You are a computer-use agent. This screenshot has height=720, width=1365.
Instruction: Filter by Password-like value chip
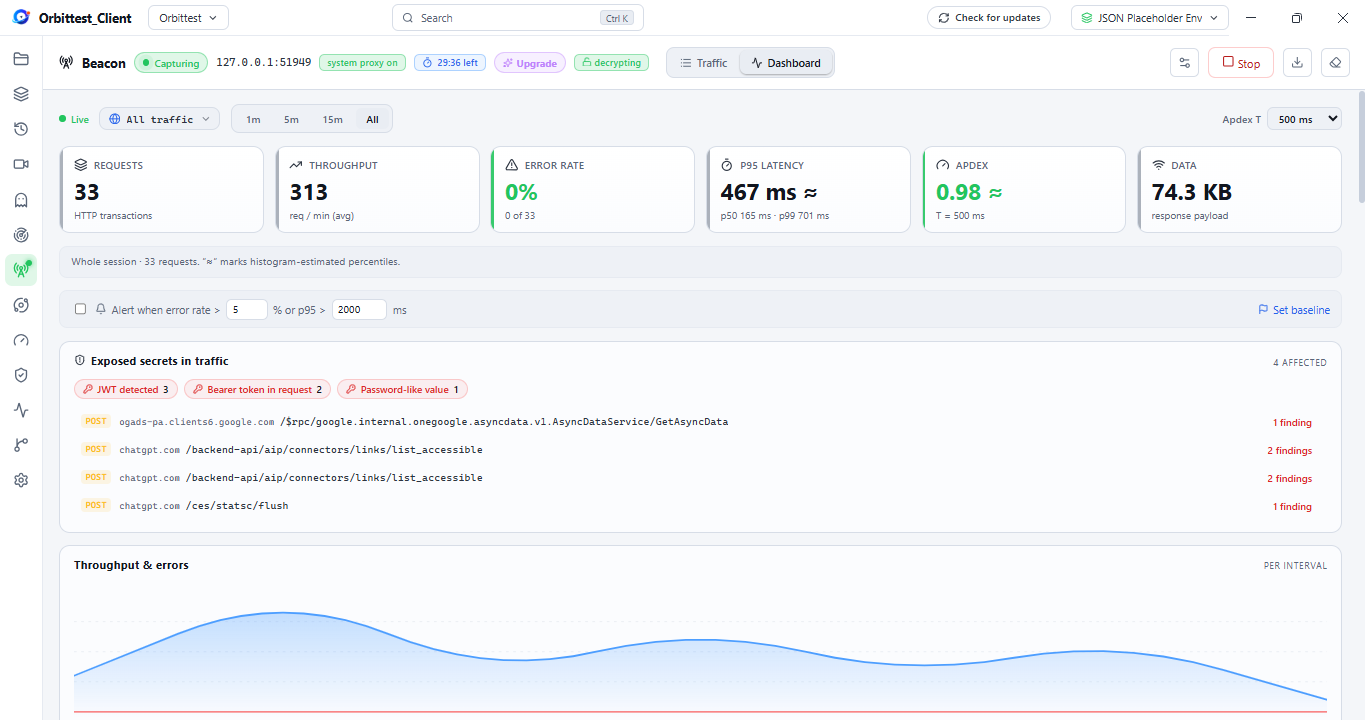(x=402, y=389)
